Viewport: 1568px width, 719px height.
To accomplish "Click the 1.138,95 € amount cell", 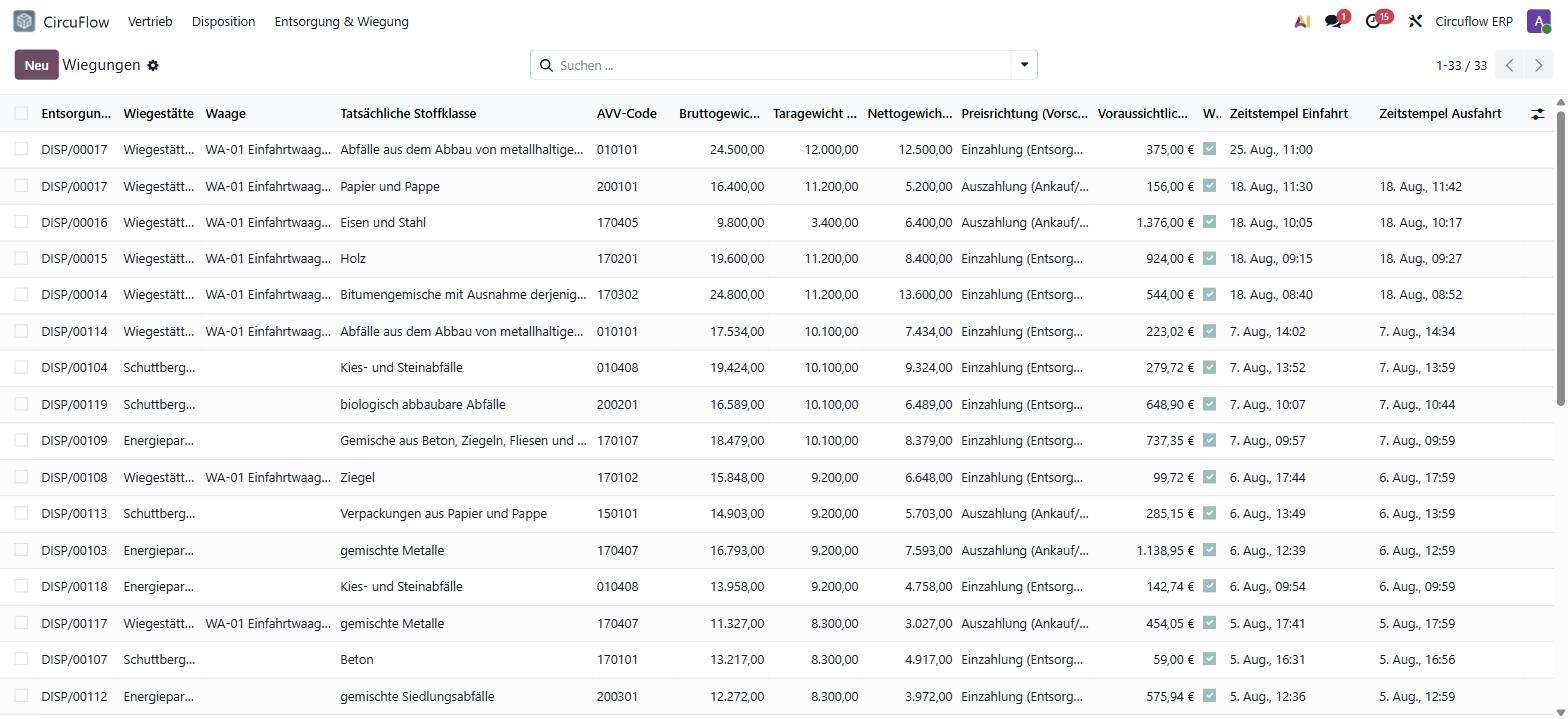I will (1165, 550).
